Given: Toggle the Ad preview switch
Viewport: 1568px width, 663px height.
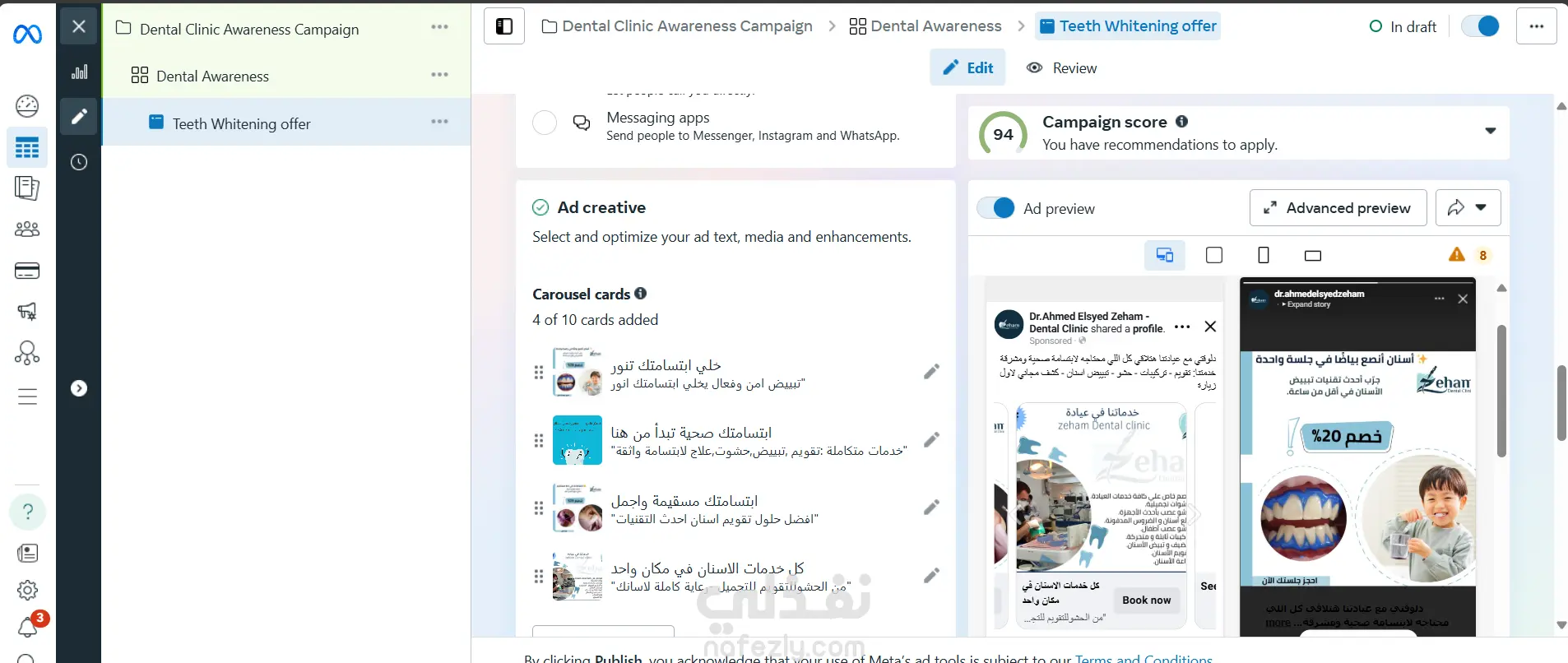Looking at the screenshot, I should pyautogui.click(x=996, y=208).
